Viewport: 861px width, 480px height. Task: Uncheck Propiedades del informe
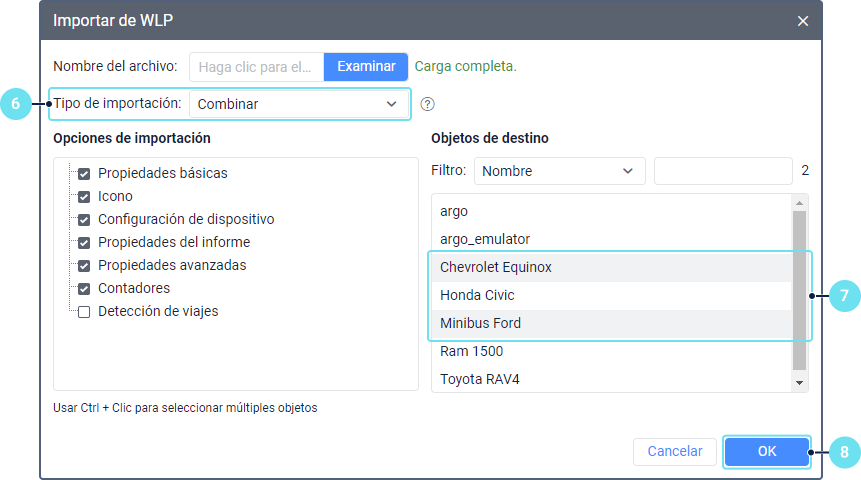pyautogui.click(x=84, y=242)
